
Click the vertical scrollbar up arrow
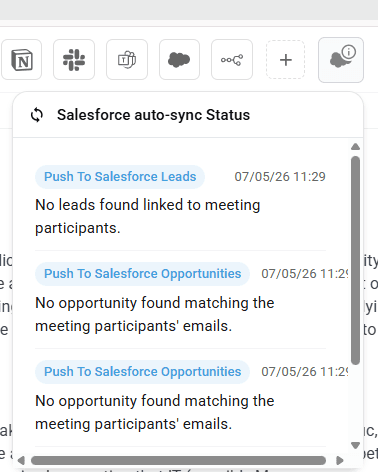coord(355,147)
